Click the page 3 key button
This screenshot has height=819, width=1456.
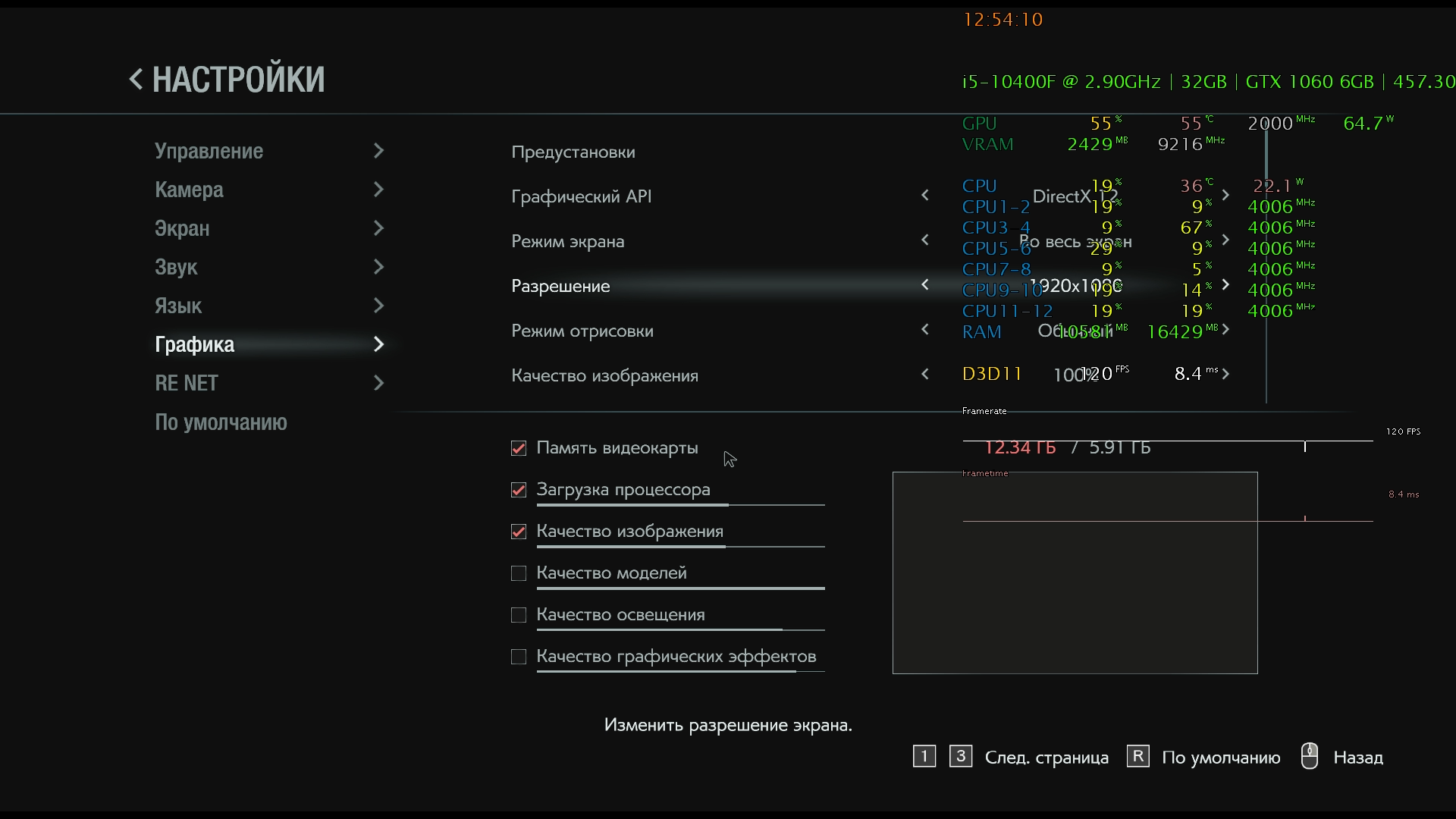pos(960,757)
